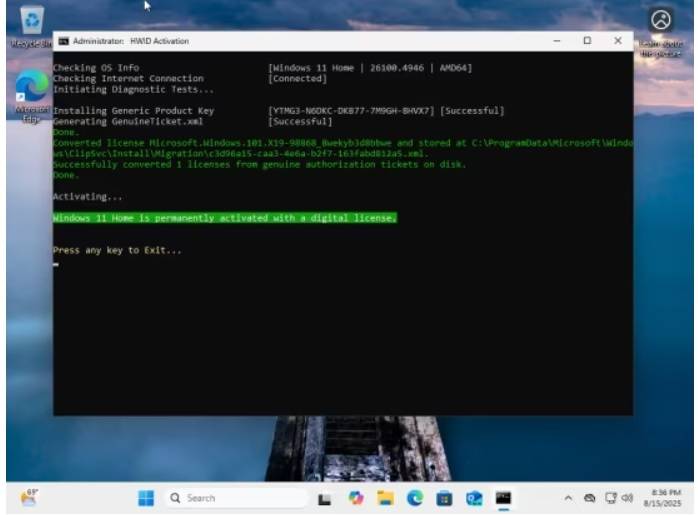Click highlighted 'permanently activated with a digital license' line
The height and width of the screenshot is (515, 698).
pos(225,218)
